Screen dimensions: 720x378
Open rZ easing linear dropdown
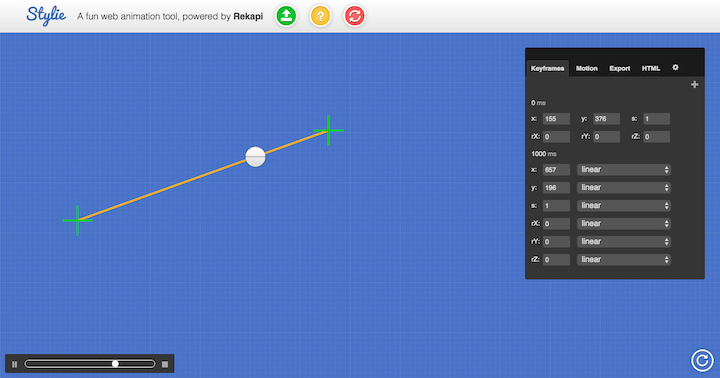click(624, 260)
